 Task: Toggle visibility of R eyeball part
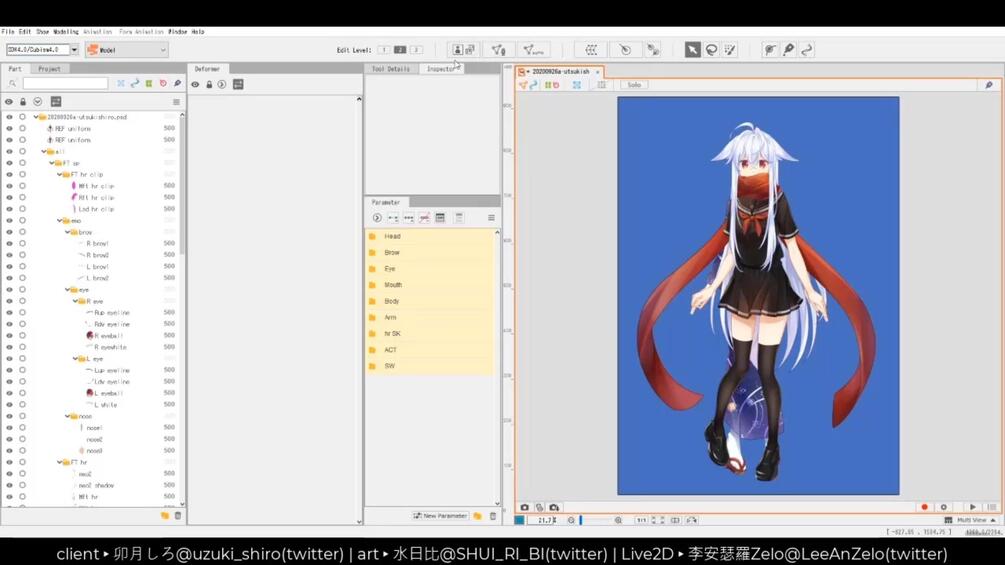(x=9, y=336)
